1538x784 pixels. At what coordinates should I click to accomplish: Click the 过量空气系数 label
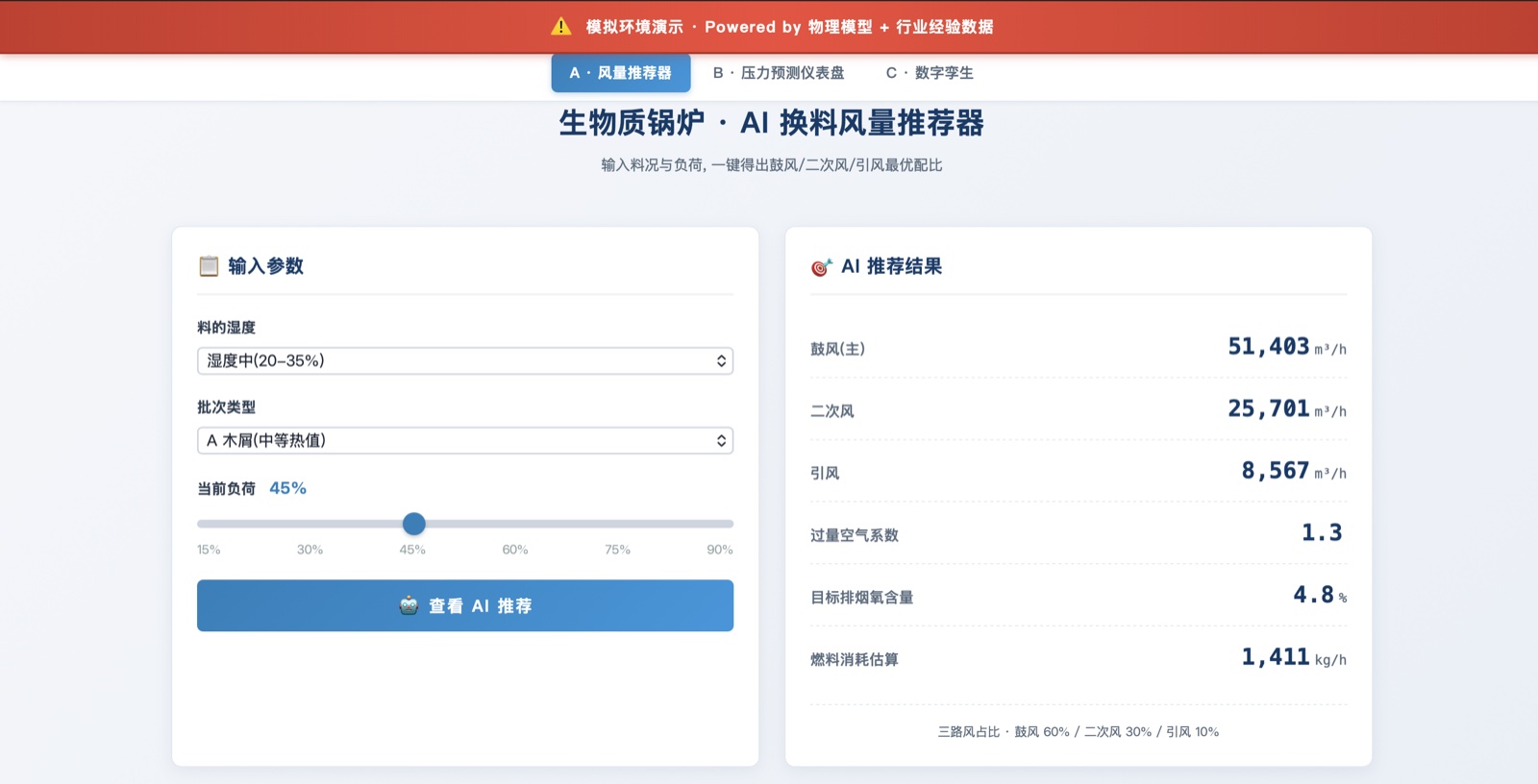pyautogui.click(x=855, y=535)
